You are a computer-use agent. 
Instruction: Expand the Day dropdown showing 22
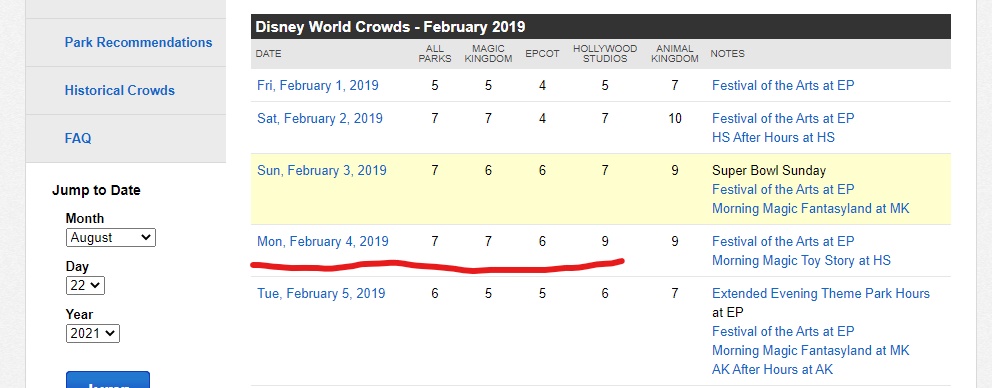coord(85,285)
